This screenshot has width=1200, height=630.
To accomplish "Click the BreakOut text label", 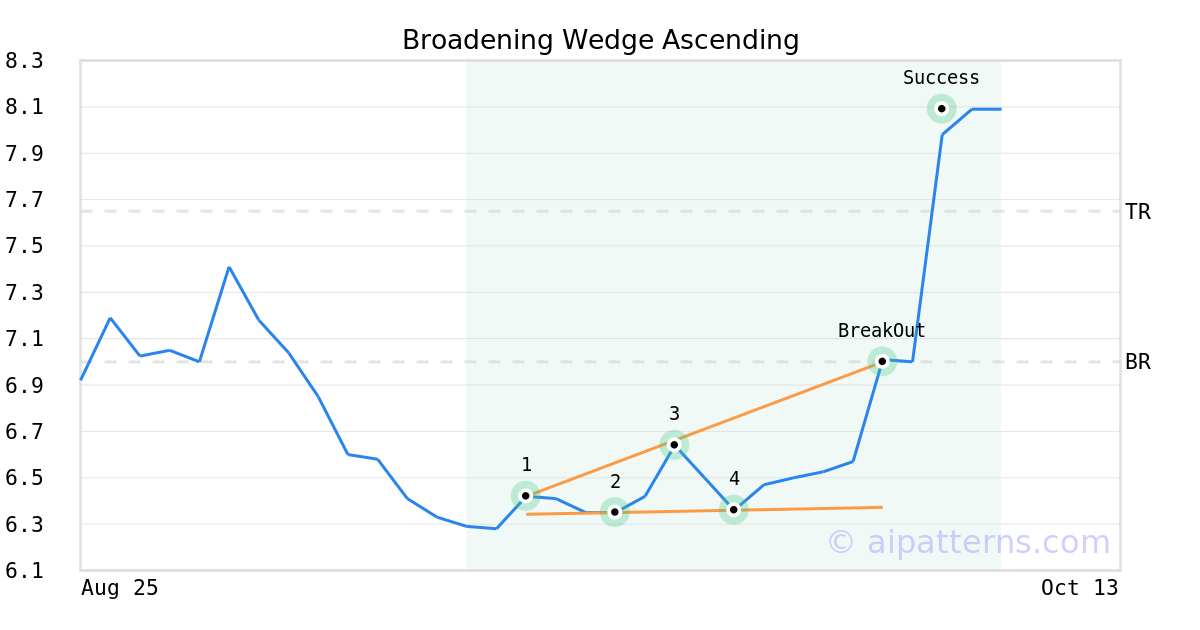I will [x=881, y=331].
